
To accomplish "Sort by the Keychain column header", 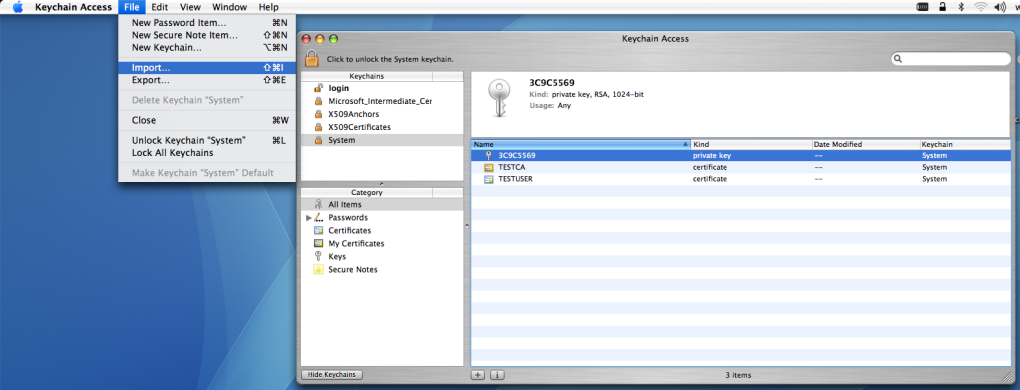I will [965, 144].
